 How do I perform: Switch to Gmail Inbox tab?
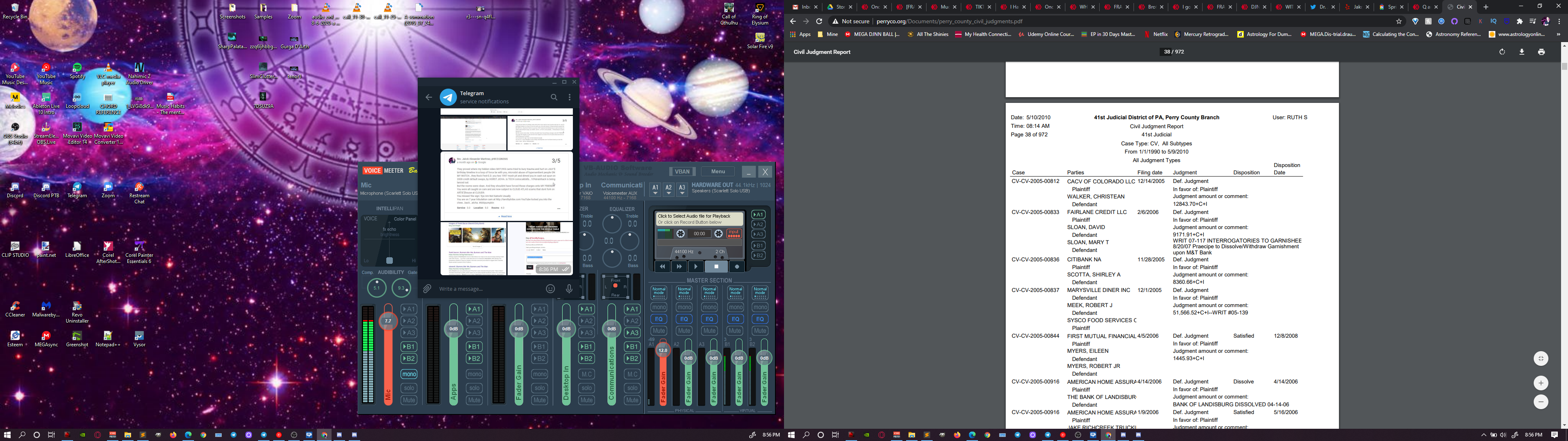pyautogui.click(x=805, y=7)
